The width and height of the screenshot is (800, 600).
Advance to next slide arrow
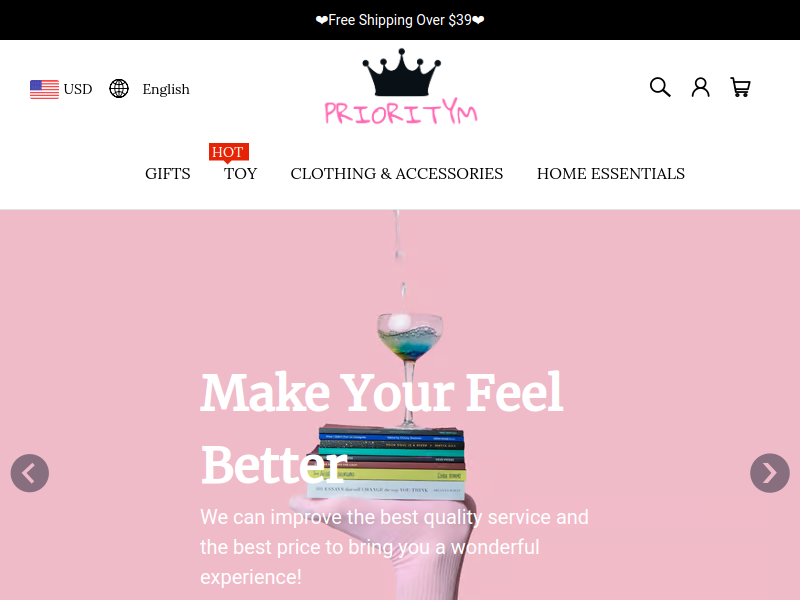coord(770,473)
